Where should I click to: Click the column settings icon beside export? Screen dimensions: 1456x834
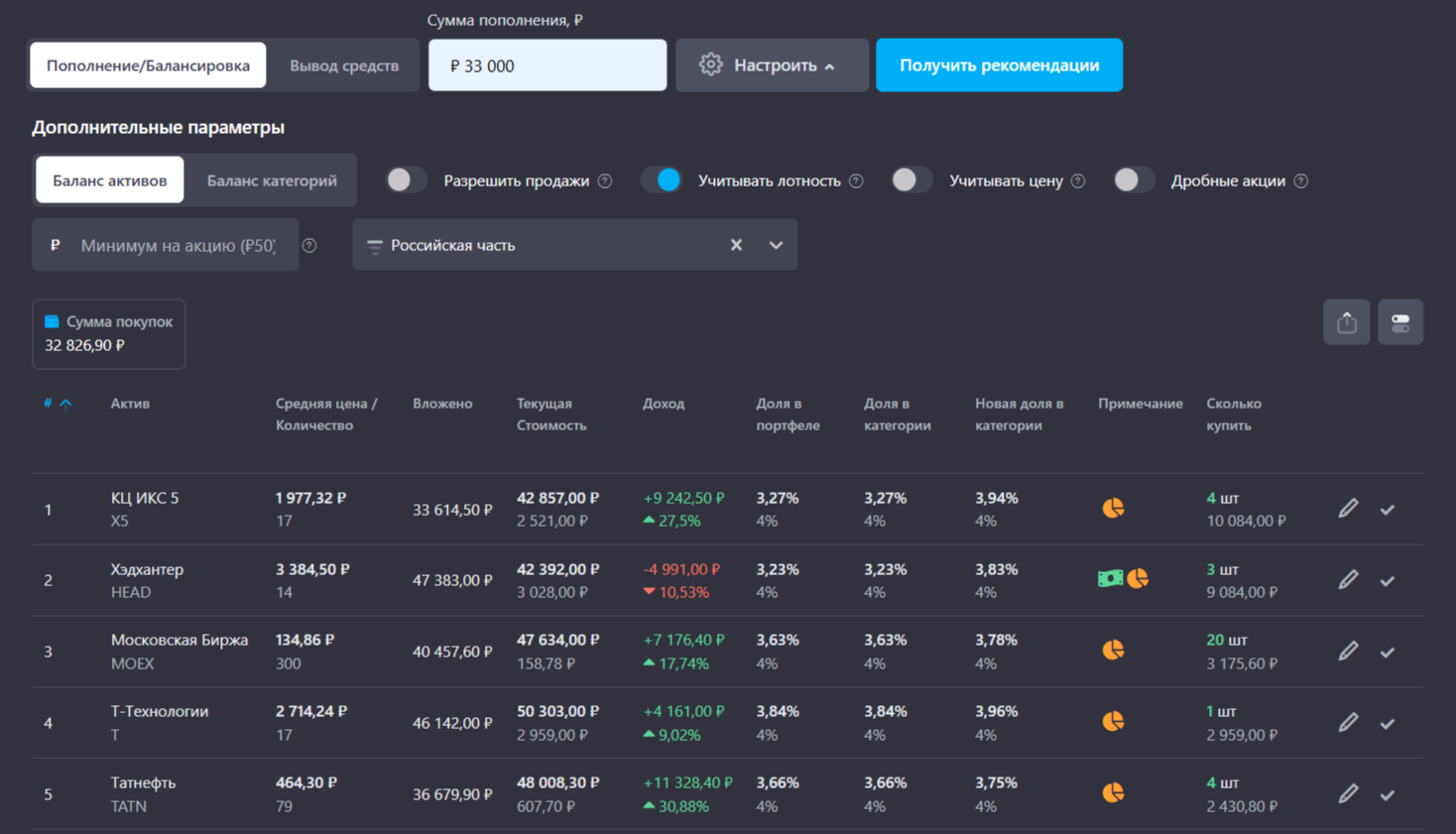1399,322
